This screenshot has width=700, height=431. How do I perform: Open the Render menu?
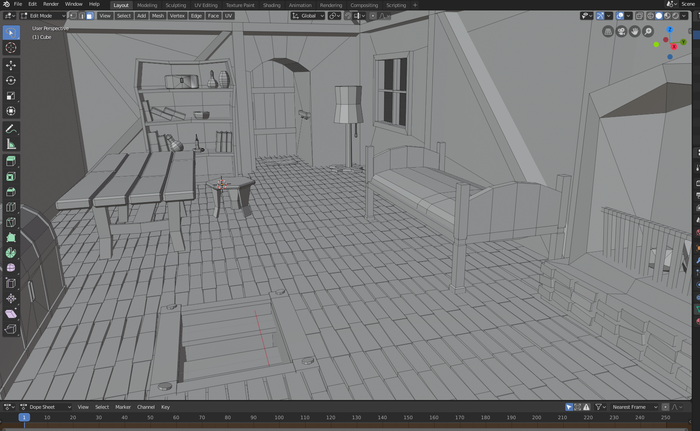tap(51, 4)
